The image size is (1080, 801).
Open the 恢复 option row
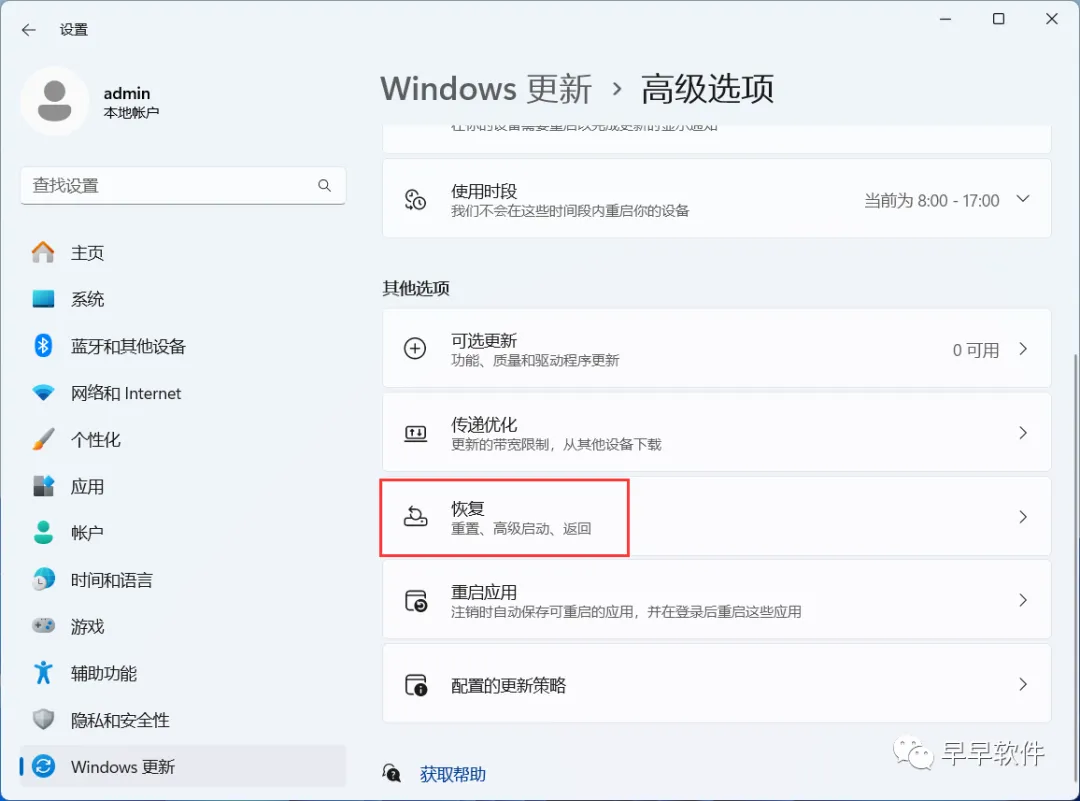pyautogui.click(x=716, y=517)
